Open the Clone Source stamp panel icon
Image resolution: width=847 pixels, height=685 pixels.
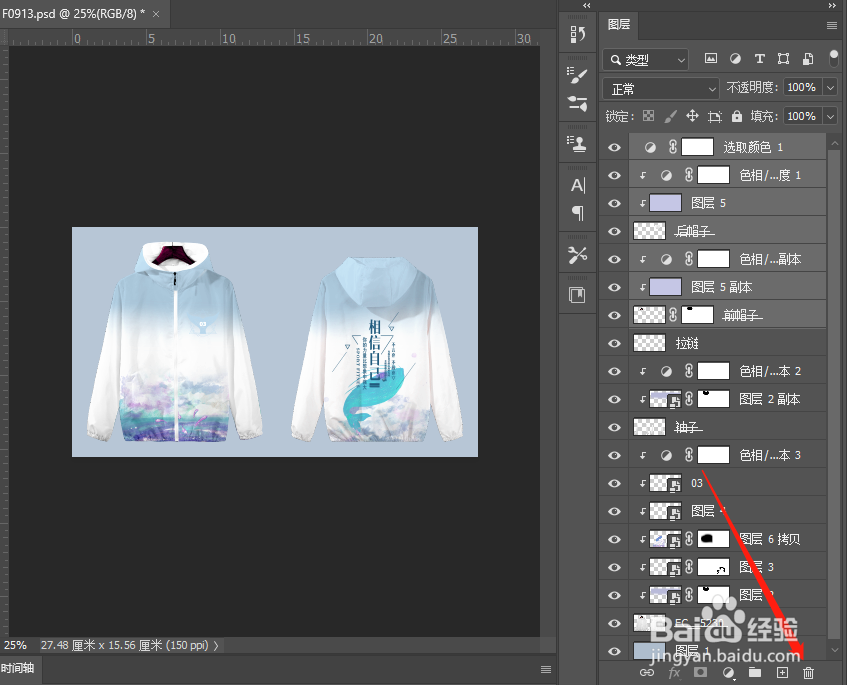(577, 144)
